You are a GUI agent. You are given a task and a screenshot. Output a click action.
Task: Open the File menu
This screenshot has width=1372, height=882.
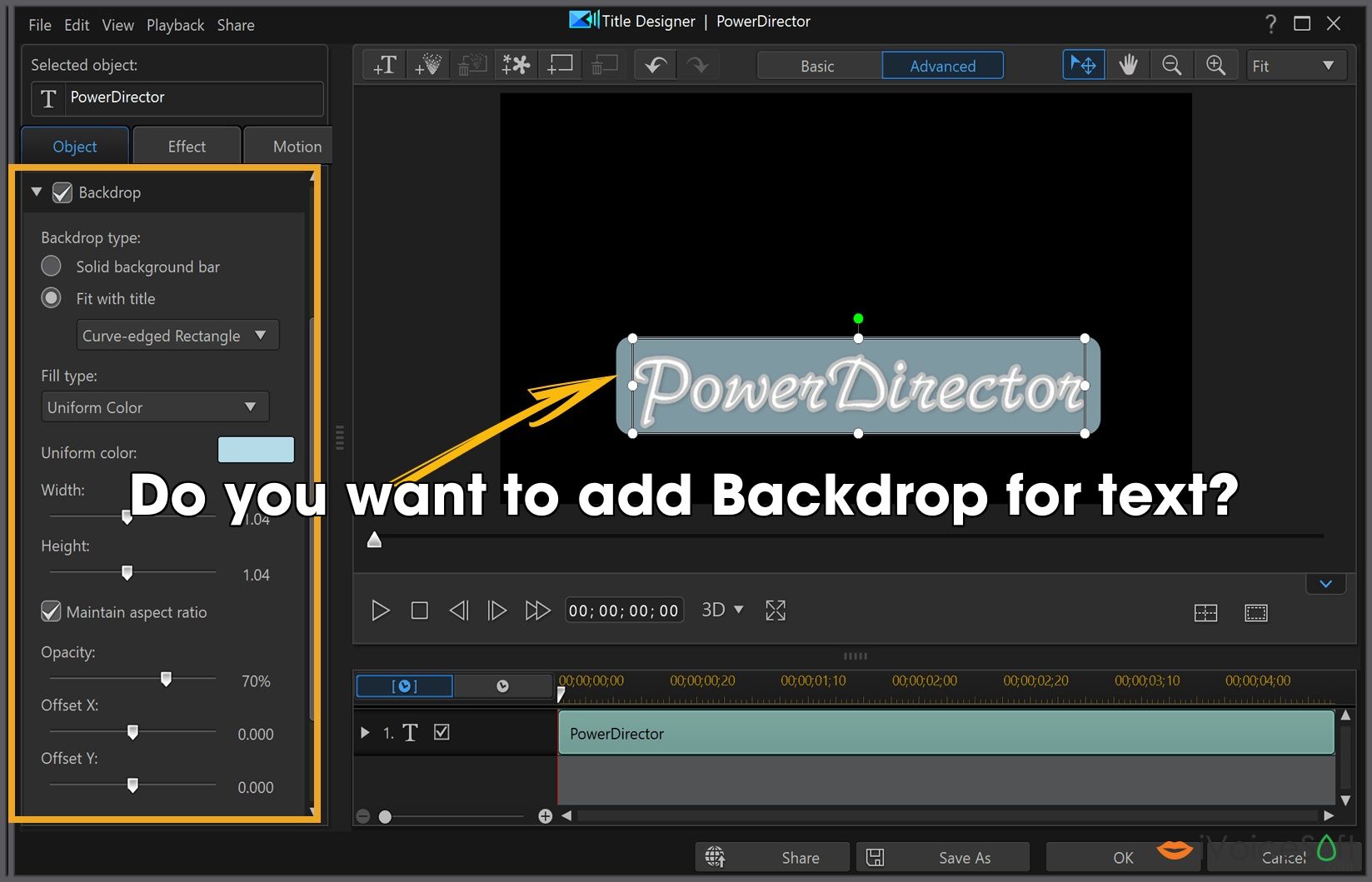(39, 25)
